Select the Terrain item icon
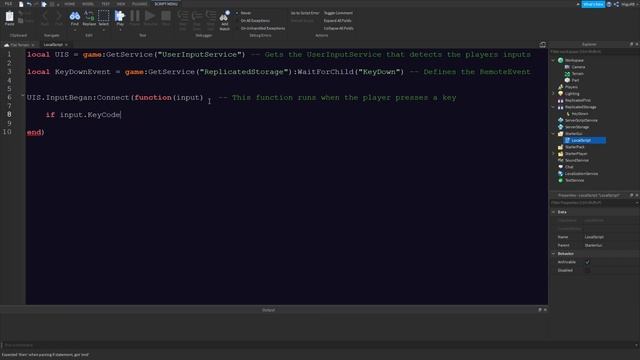This screenshot has width=640, height=360. point(567,73)
